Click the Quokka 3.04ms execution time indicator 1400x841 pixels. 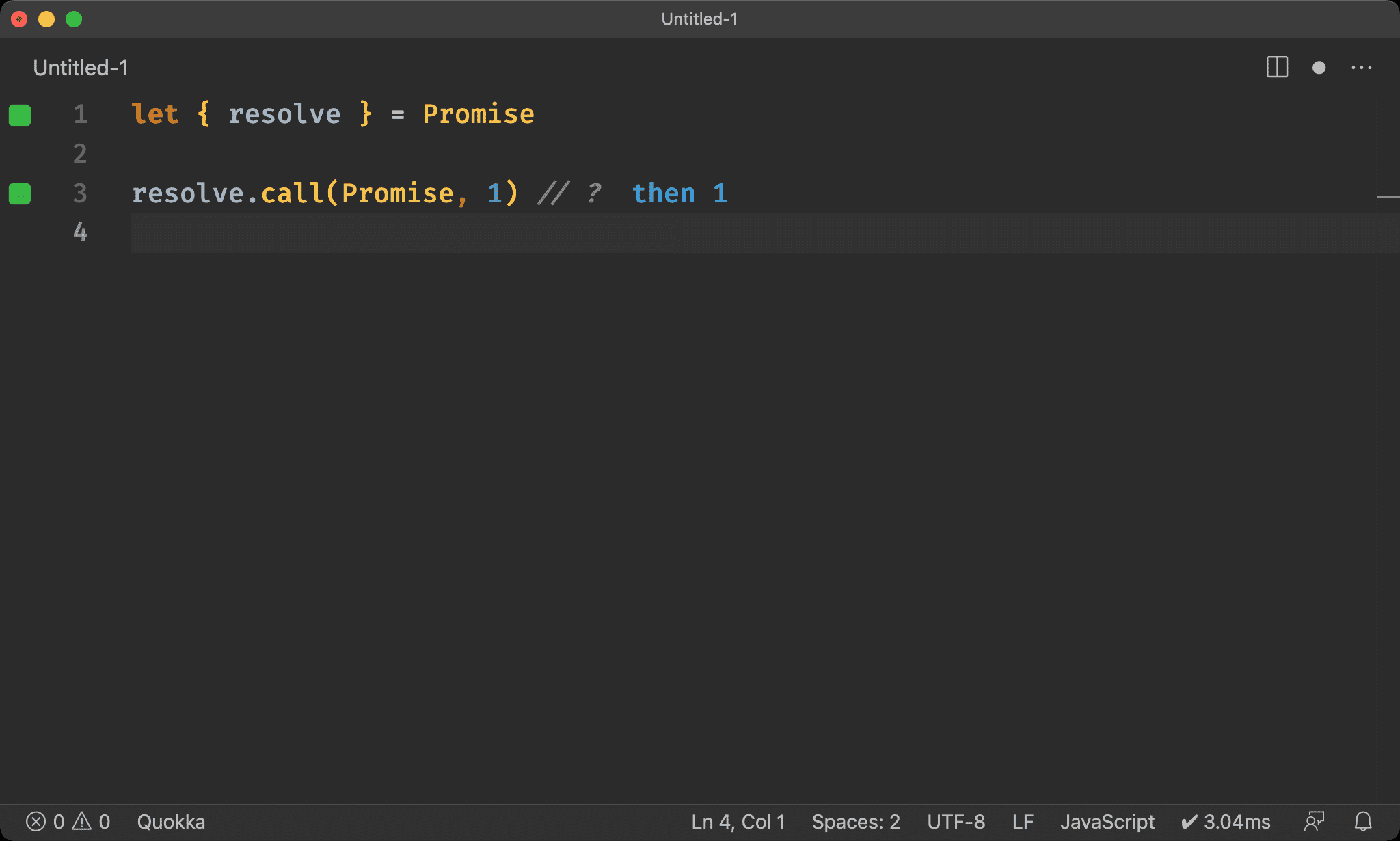coord(1226,822)
